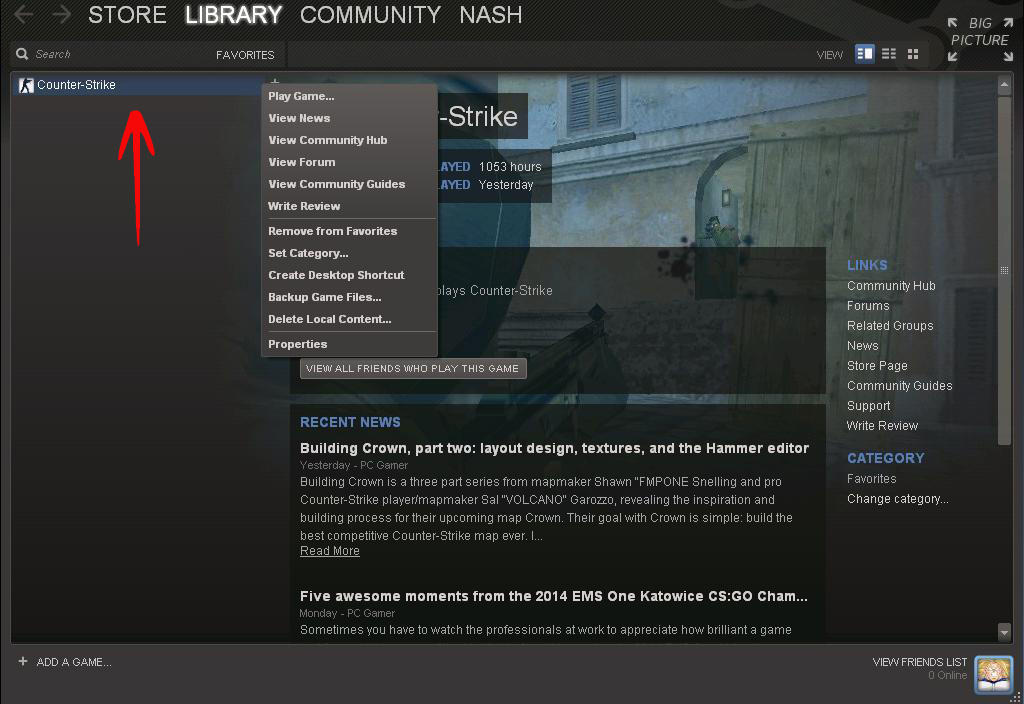This screenshot has height=704, width=1024.
Task: Choose Write Review in context menu
Action: (304, 206)
